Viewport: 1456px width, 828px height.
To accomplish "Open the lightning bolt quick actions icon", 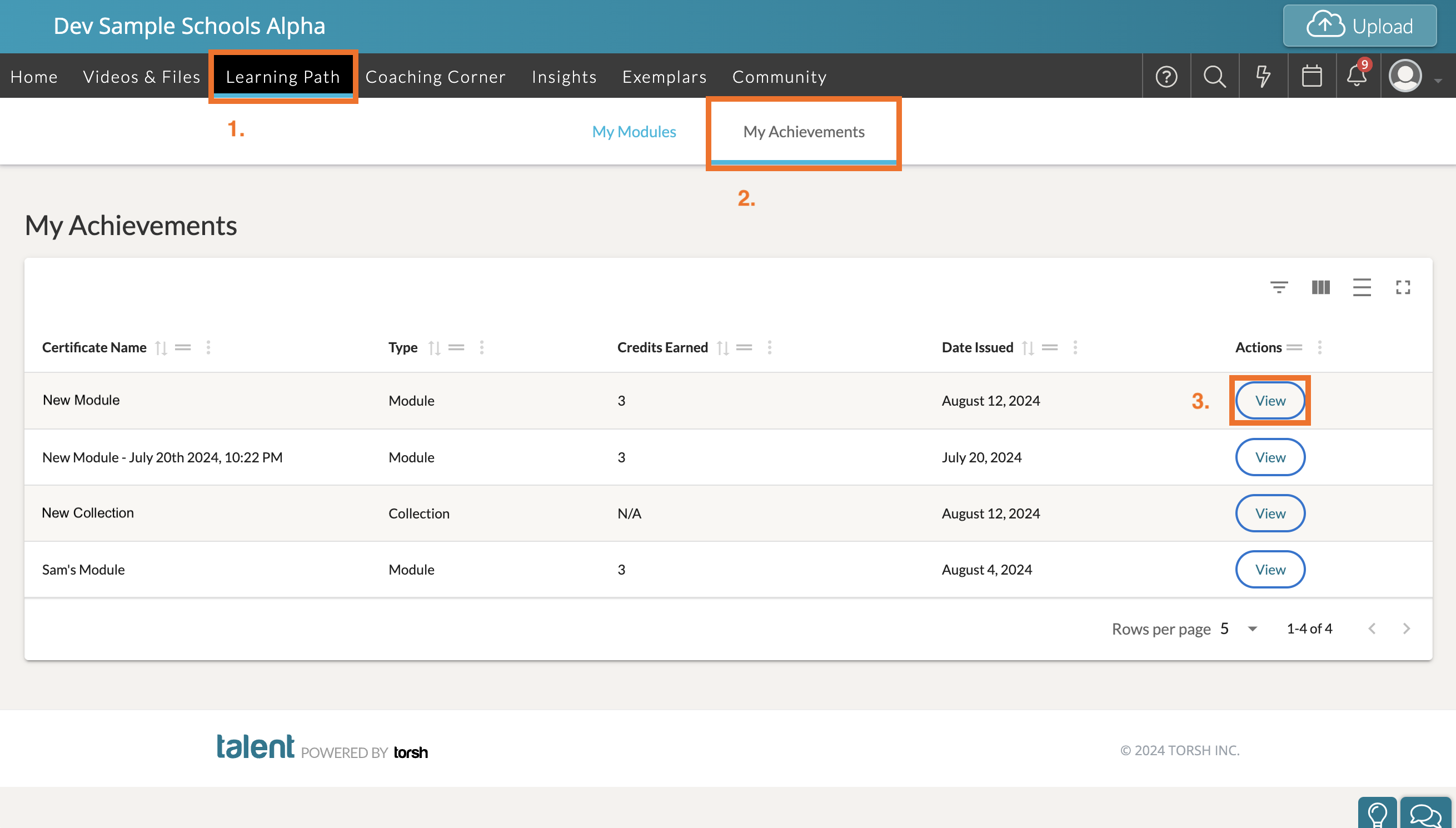I will pyautogui.click(x=1263, y=76).
